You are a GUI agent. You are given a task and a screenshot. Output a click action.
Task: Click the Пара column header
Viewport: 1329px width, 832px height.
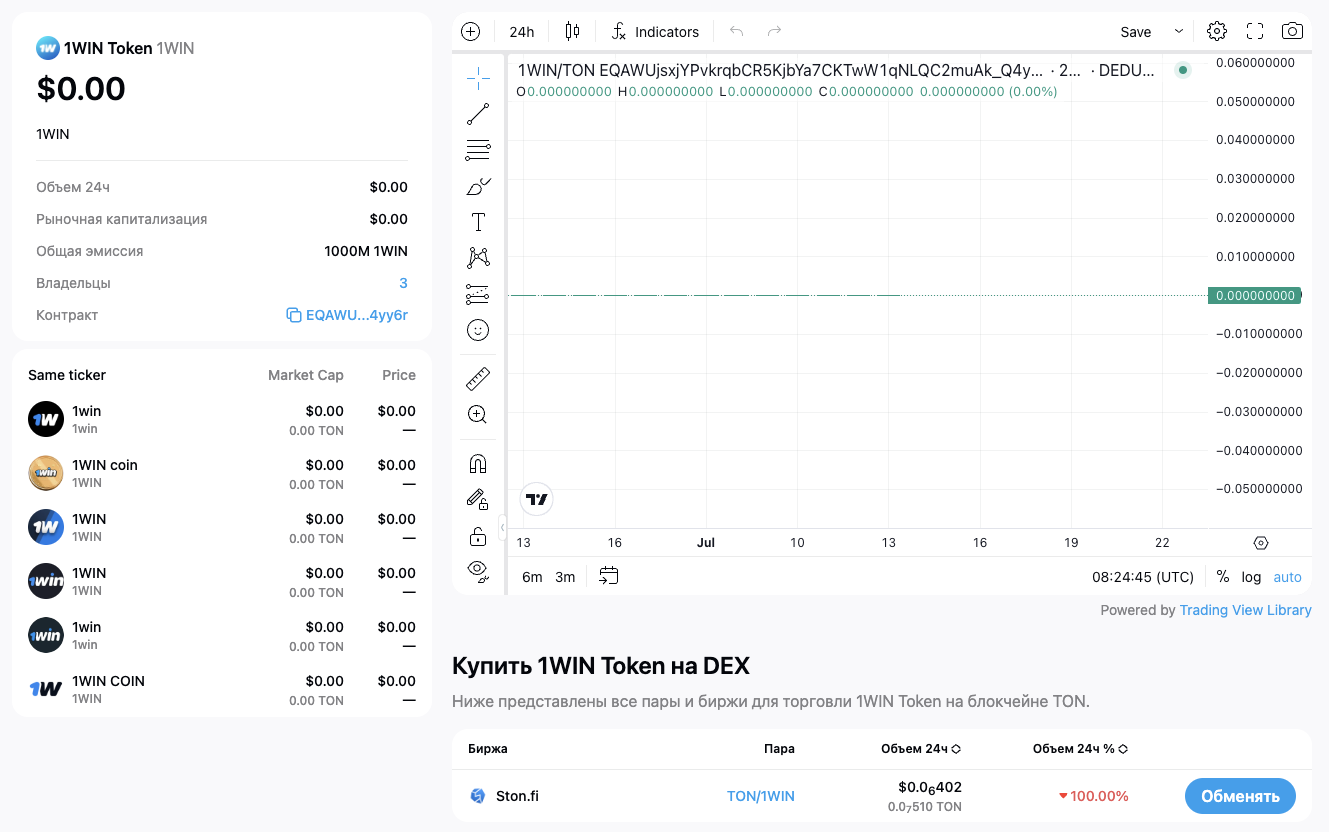tap(779, 749)
